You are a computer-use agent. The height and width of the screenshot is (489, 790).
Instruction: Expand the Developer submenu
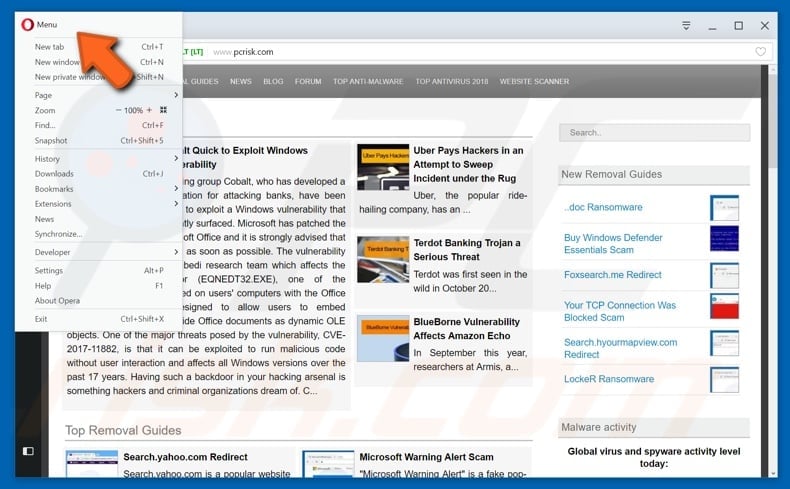104,252
